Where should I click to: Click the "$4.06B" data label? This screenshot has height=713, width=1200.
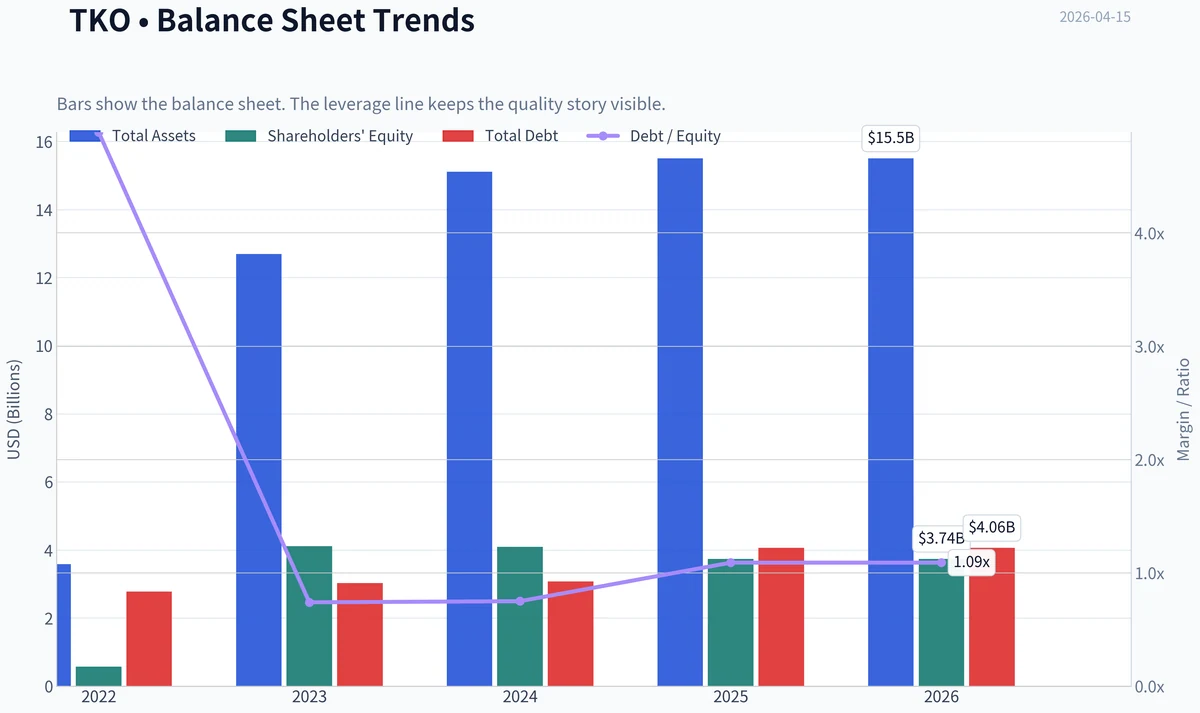point(992,527)
